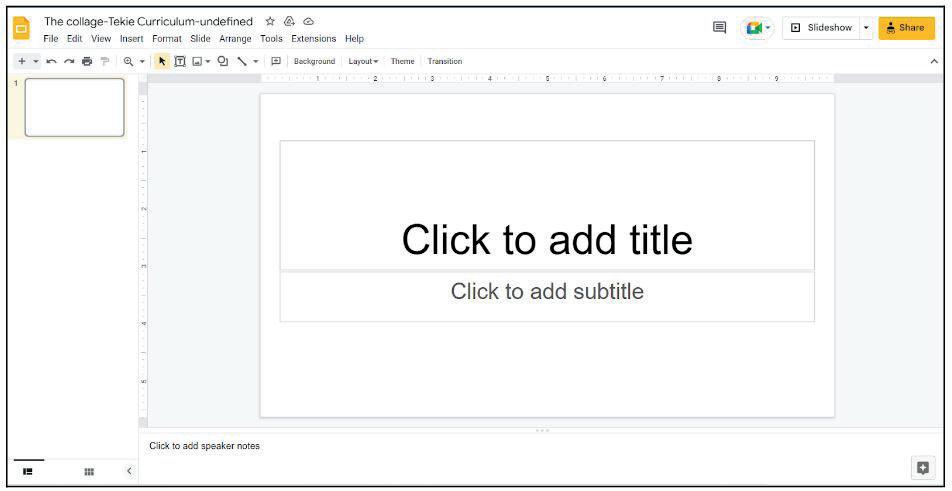Switch to filmstrip view

coord(27,471)
